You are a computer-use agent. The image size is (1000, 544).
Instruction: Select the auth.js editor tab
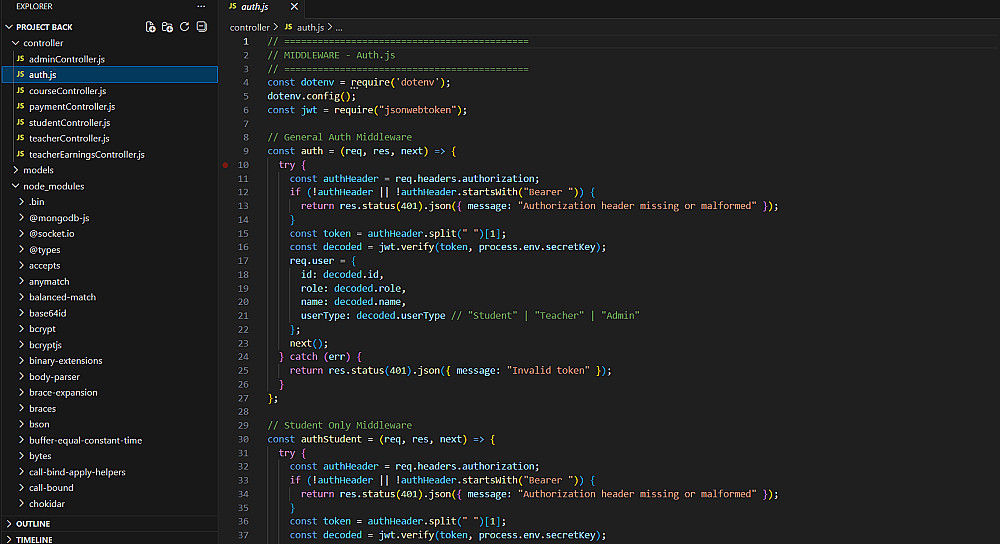(255, 7)
